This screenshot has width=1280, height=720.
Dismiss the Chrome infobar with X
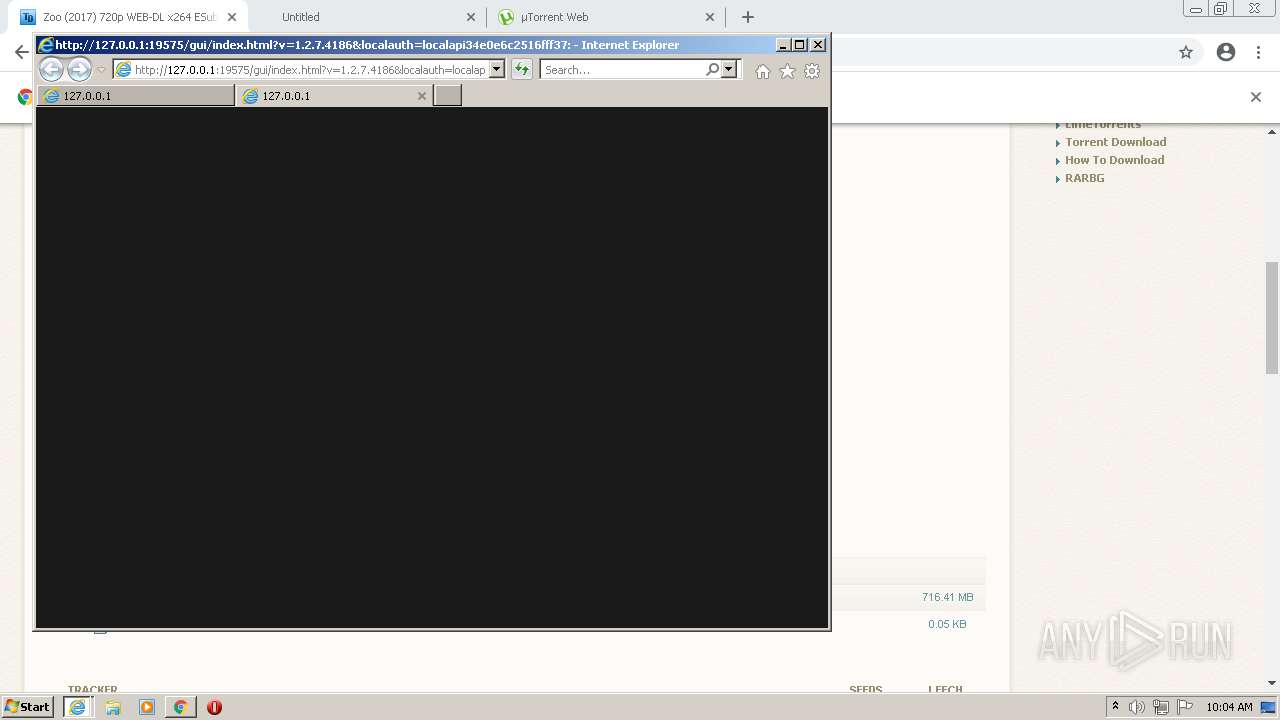pos(1256,97)
